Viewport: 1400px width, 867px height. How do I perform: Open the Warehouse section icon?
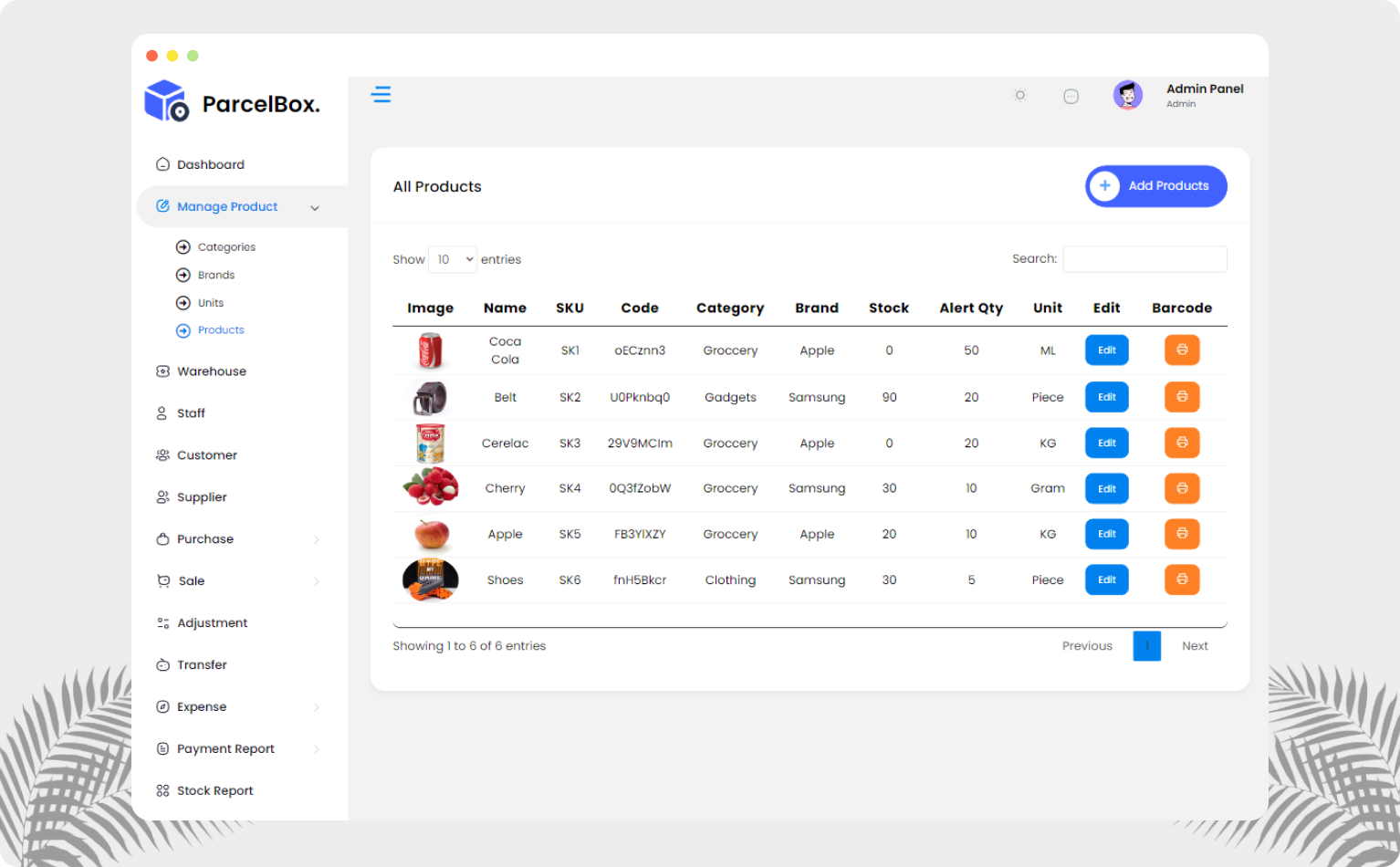(x=161, y=371)
